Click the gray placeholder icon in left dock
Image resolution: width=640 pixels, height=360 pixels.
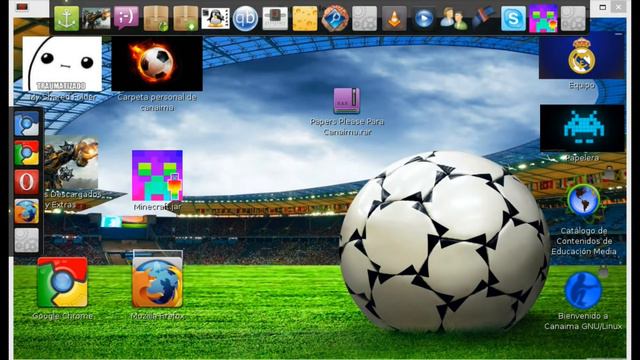tap(27, 240)
